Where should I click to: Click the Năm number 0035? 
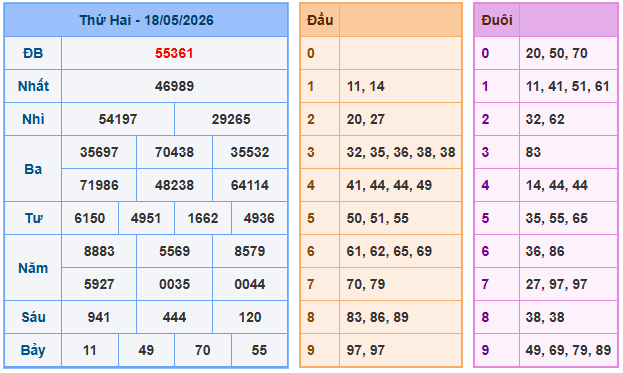[174, 284]
